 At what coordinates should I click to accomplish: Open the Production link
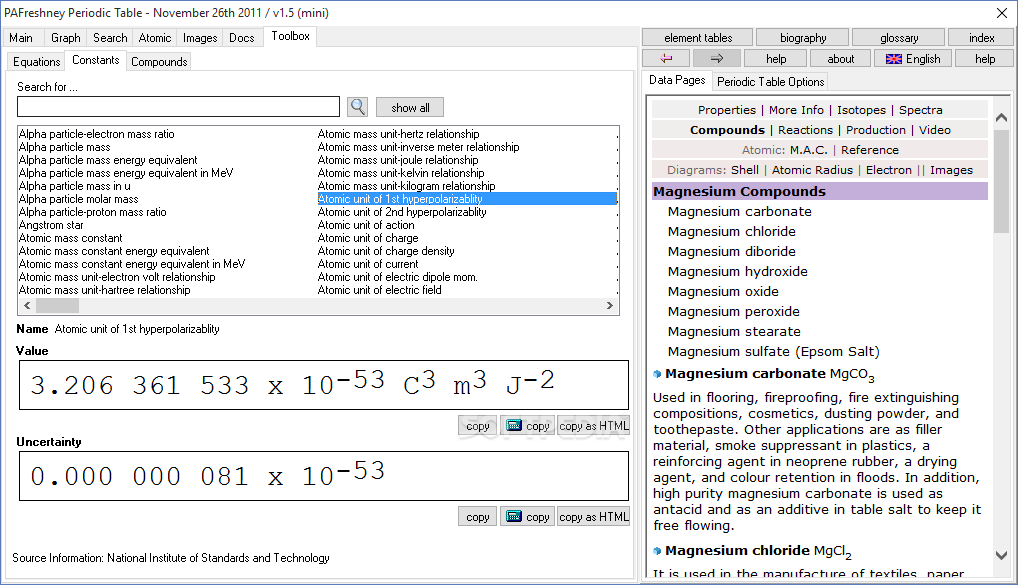coord(875,130)
